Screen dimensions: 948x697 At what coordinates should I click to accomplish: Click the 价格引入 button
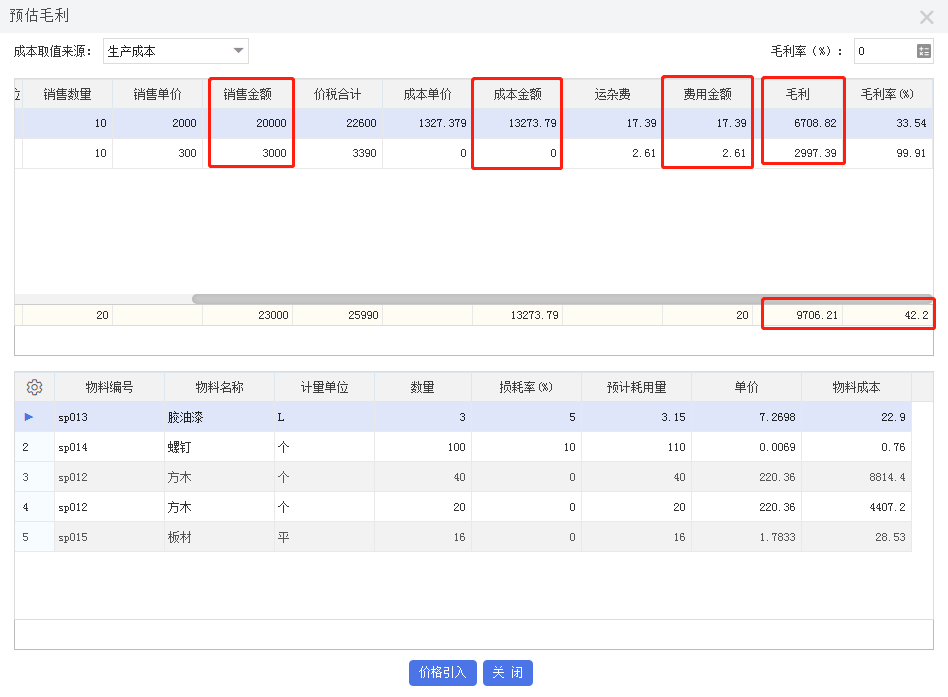442,673
